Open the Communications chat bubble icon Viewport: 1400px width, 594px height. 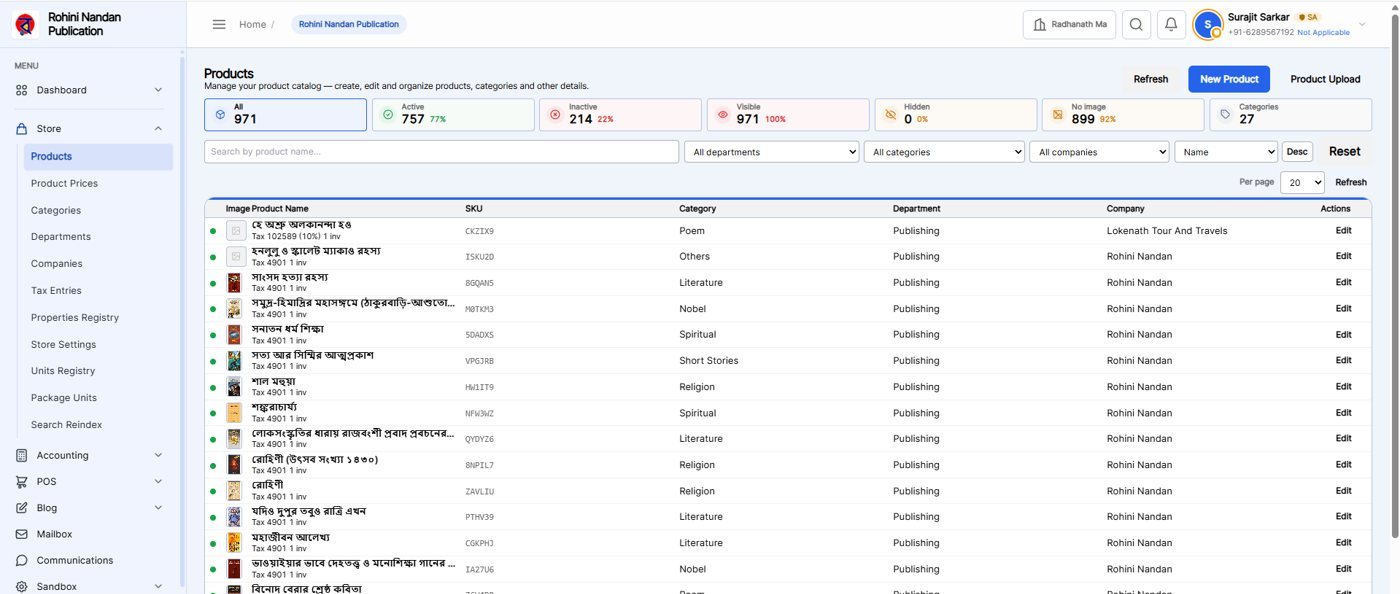[22, 560]
